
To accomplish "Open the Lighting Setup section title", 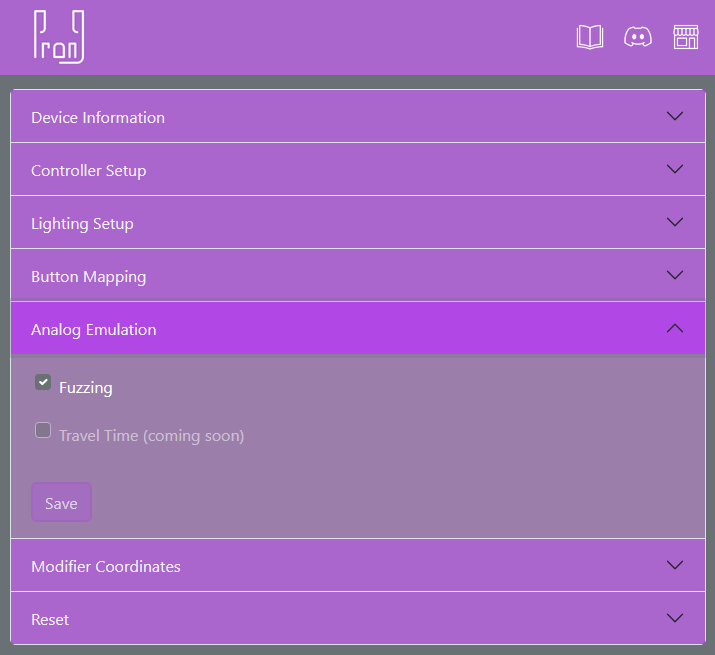I will coord(82,224).
